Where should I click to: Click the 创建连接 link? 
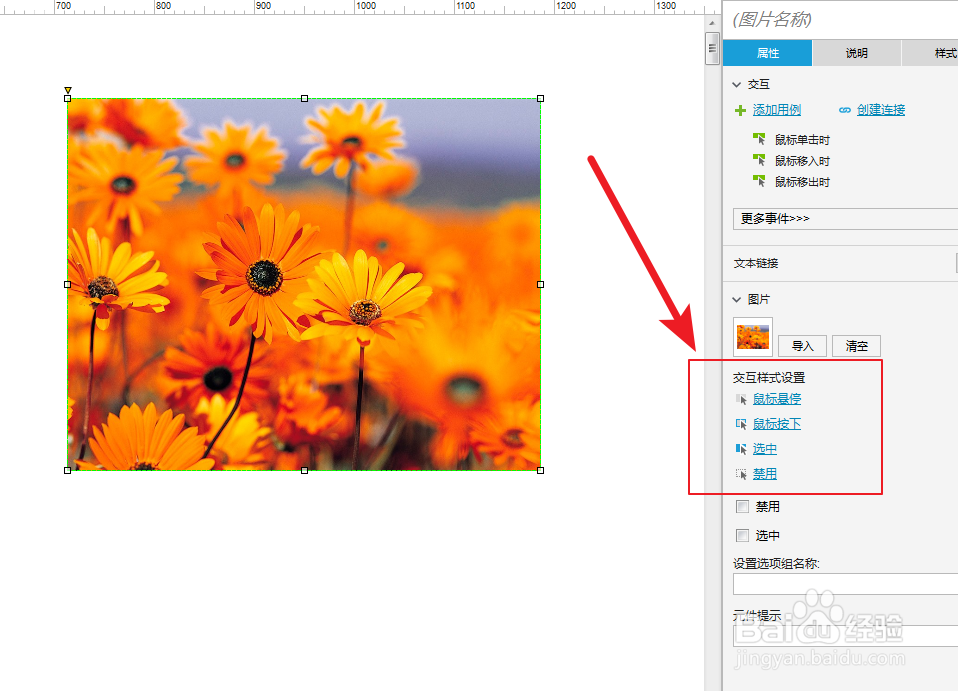point(881,110)
